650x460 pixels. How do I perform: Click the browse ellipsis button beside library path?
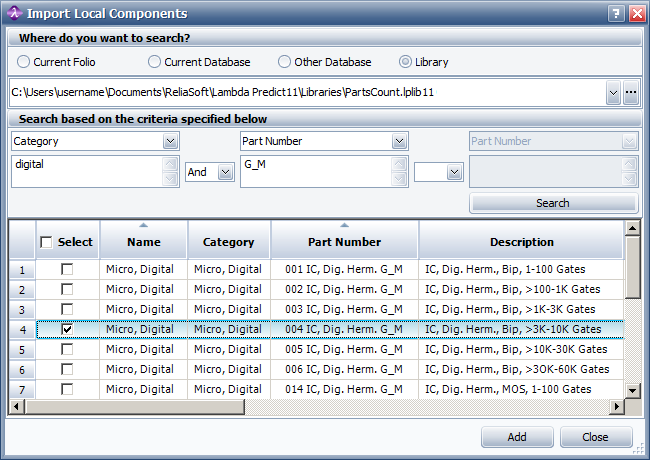(630, 92)
